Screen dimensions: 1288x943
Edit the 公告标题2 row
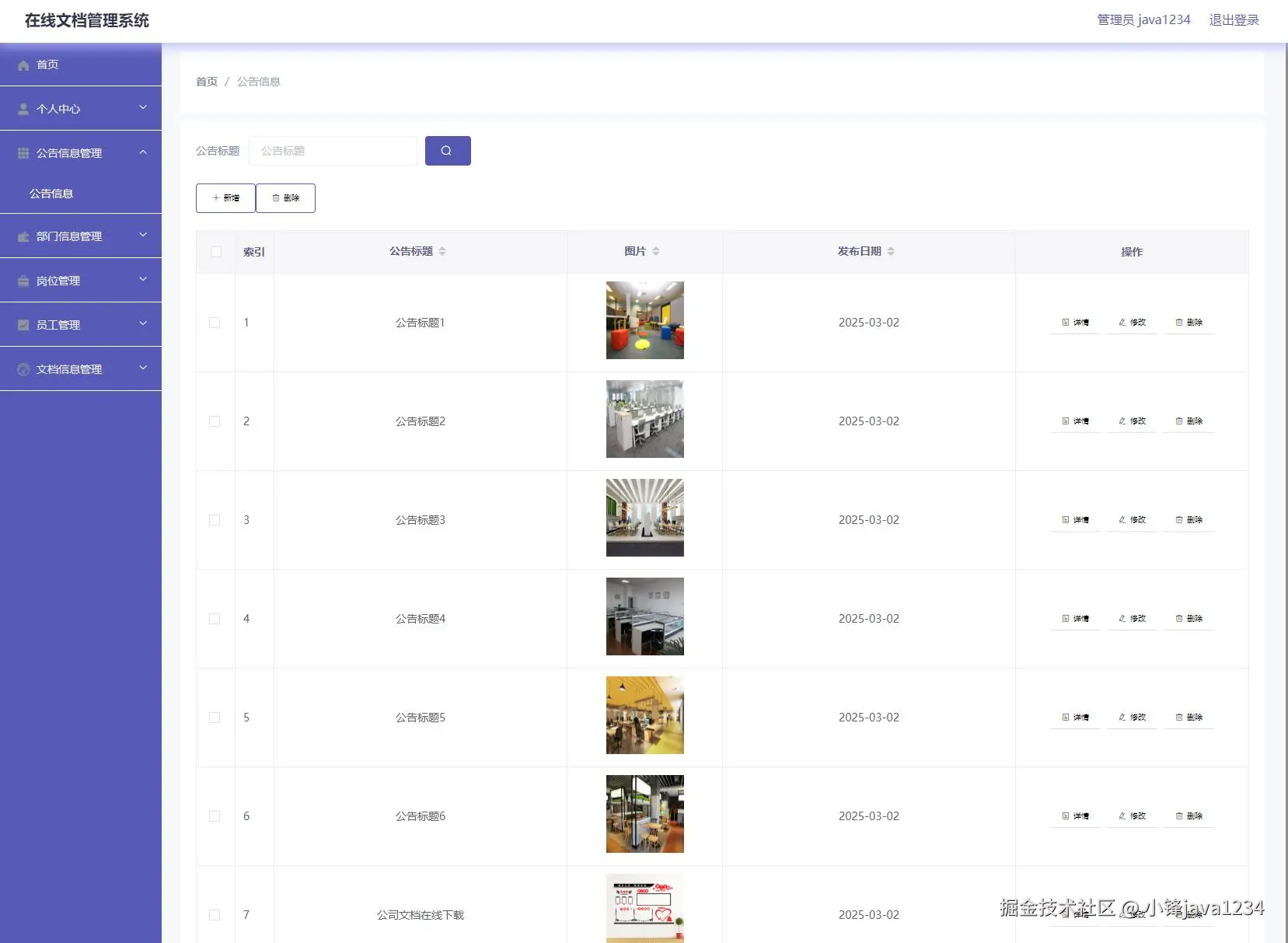1132,421
